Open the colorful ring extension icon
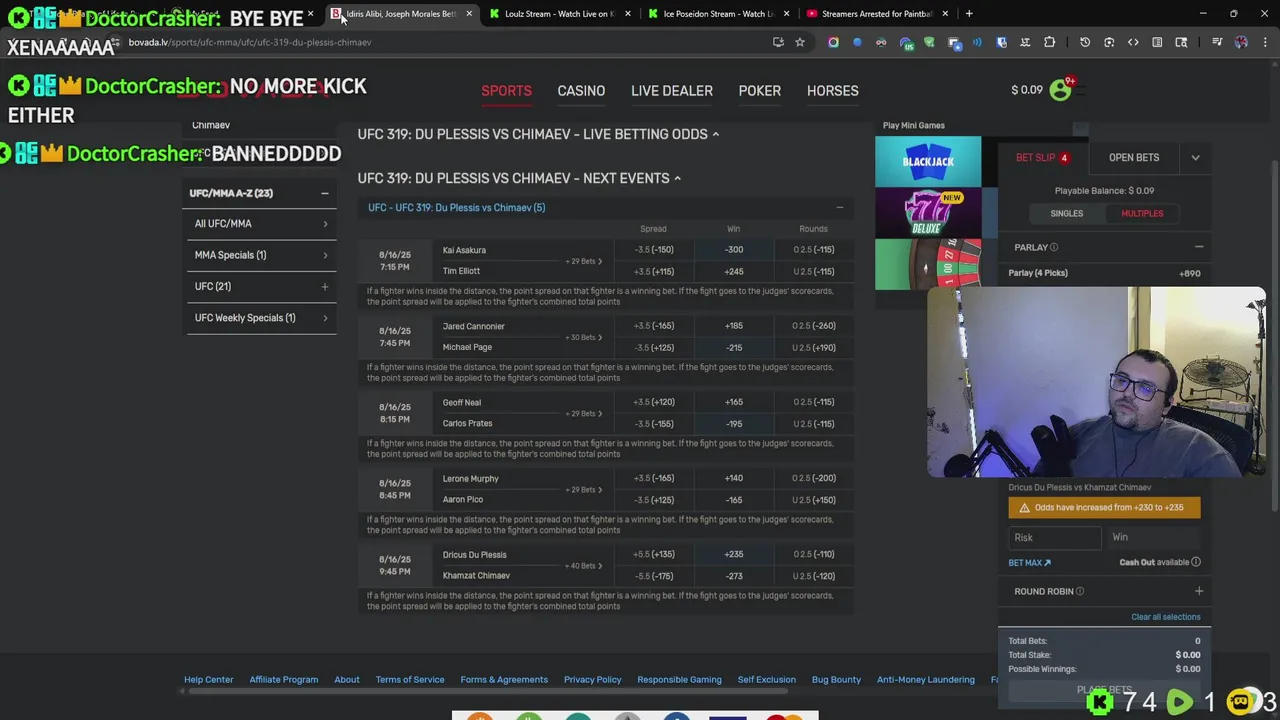The width and height of the screenshot is (1280, 720). (833, 42)
